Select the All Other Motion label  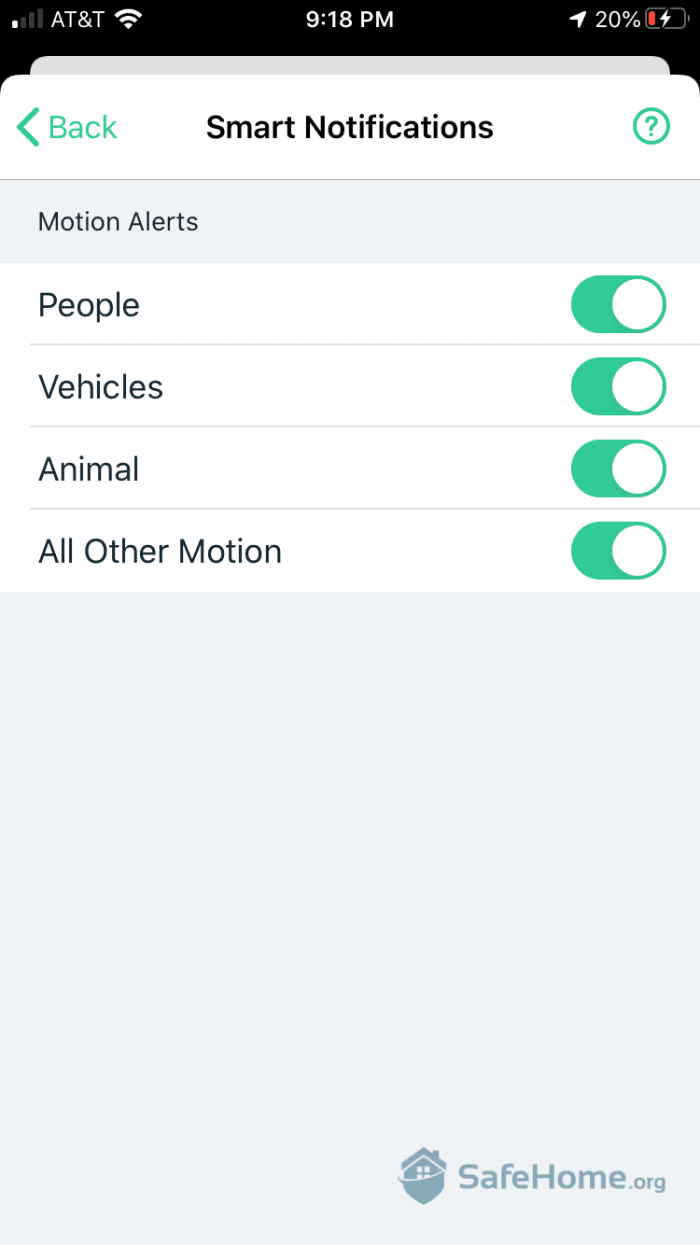click(160, 551)
